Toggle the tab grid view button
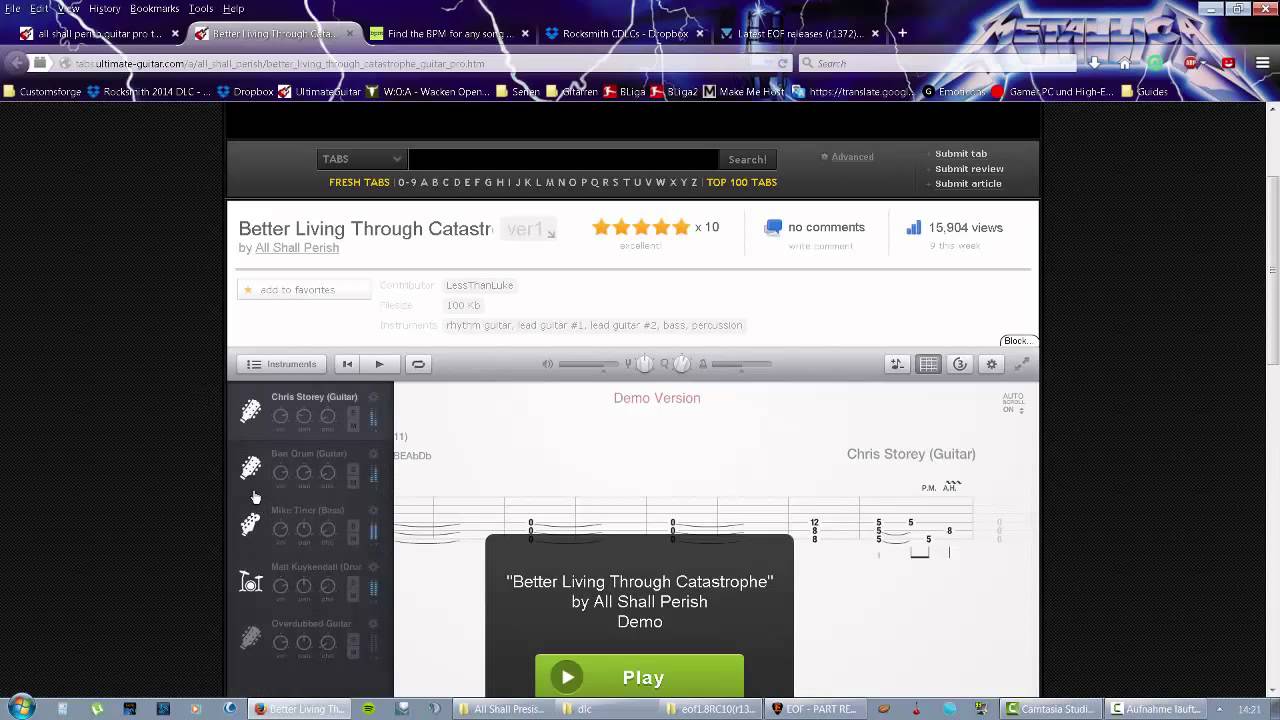Viewport: 1280px width, 720px height. pyautogui.click(x=928, y=364)
